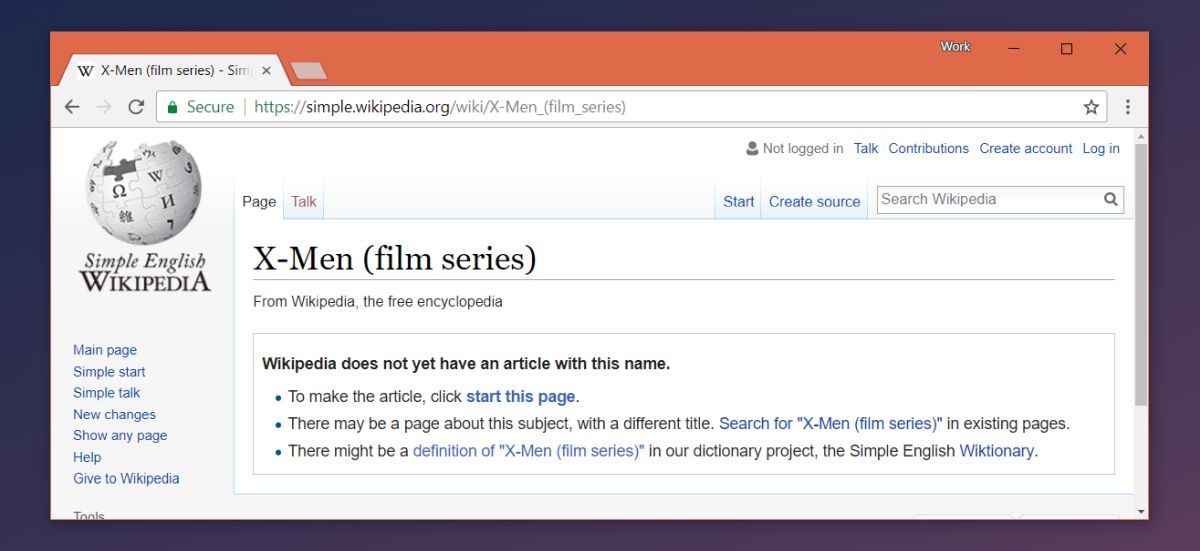Click the magnifier icon in Wikipedia search

tap(1110, 199)
